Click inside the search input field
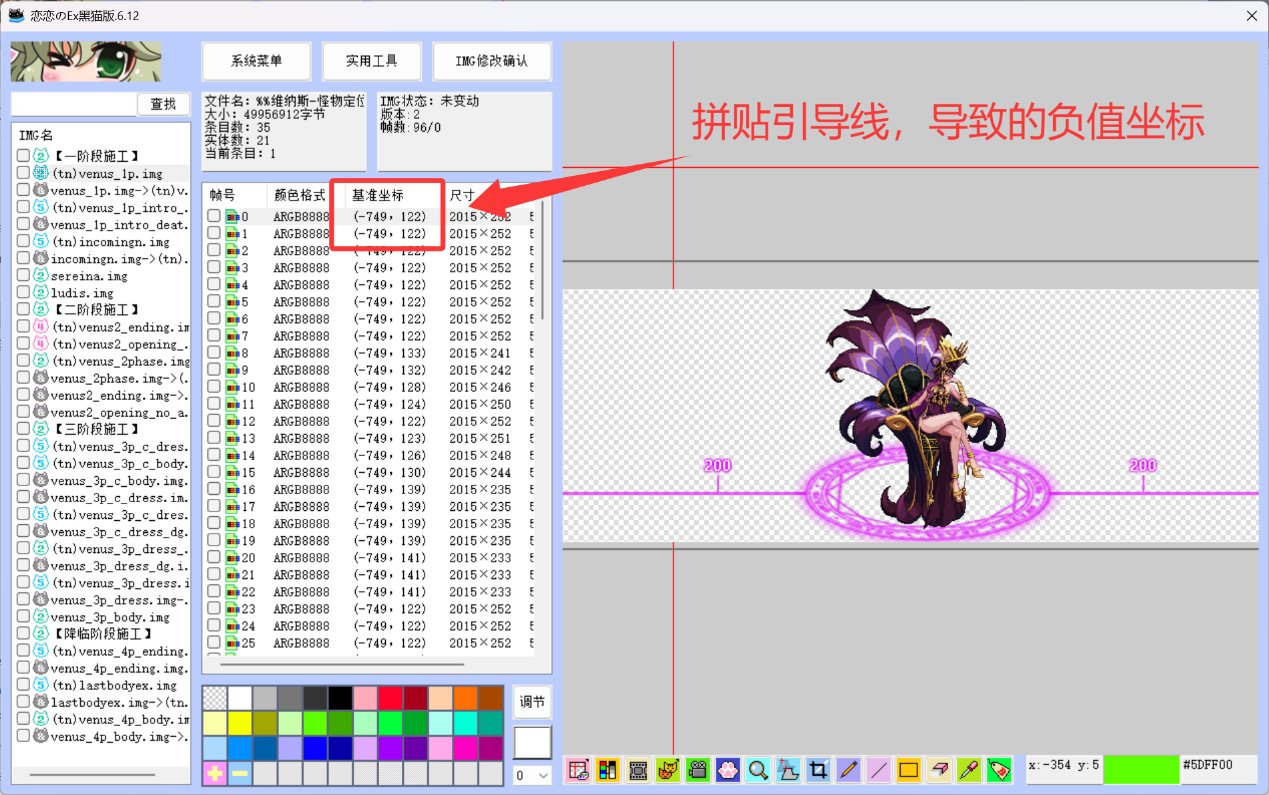 [x=75, y=103]
